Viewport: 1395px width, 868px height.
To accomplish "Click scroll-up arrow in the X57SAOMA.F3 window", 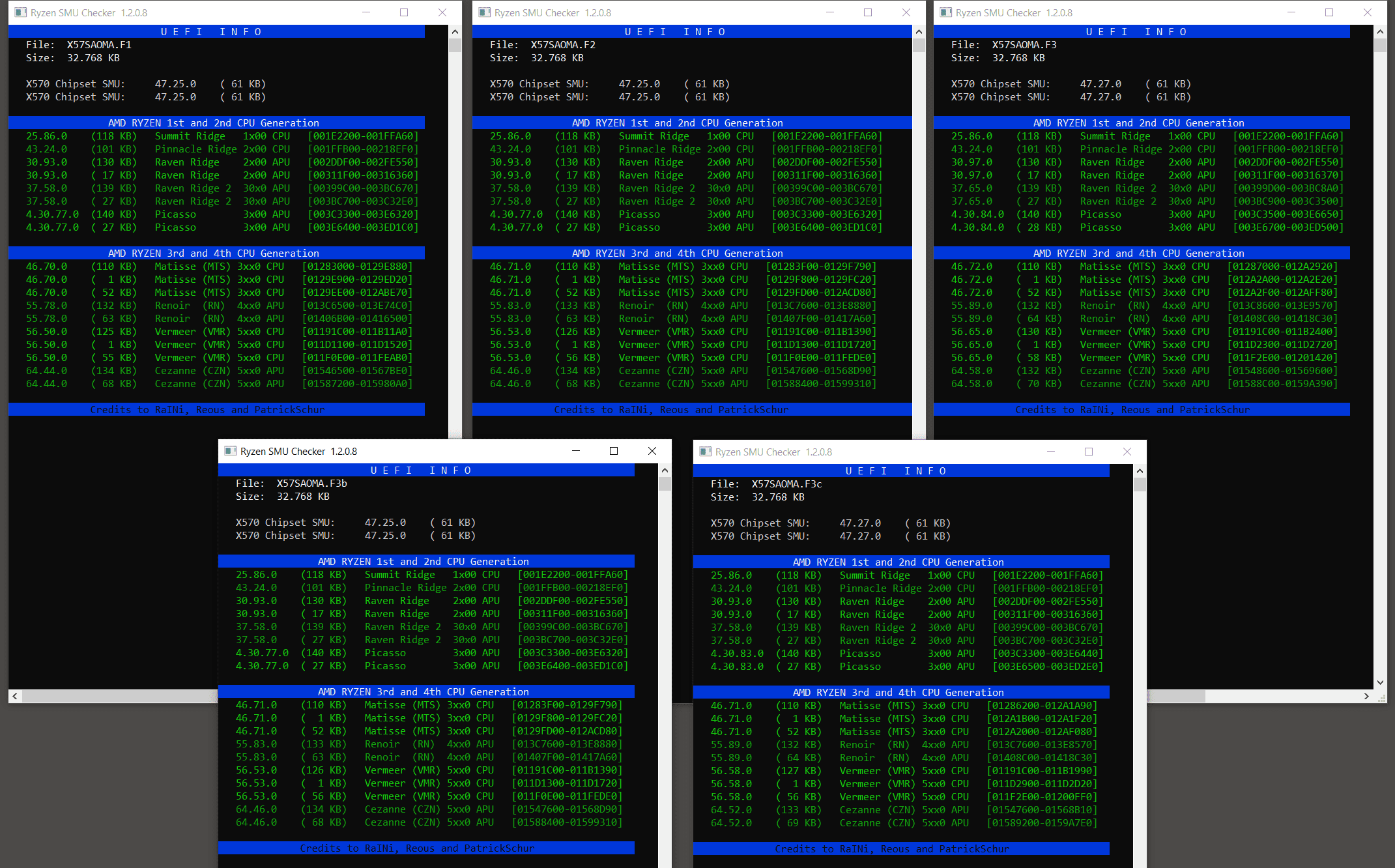I will tap(1380, 31).
